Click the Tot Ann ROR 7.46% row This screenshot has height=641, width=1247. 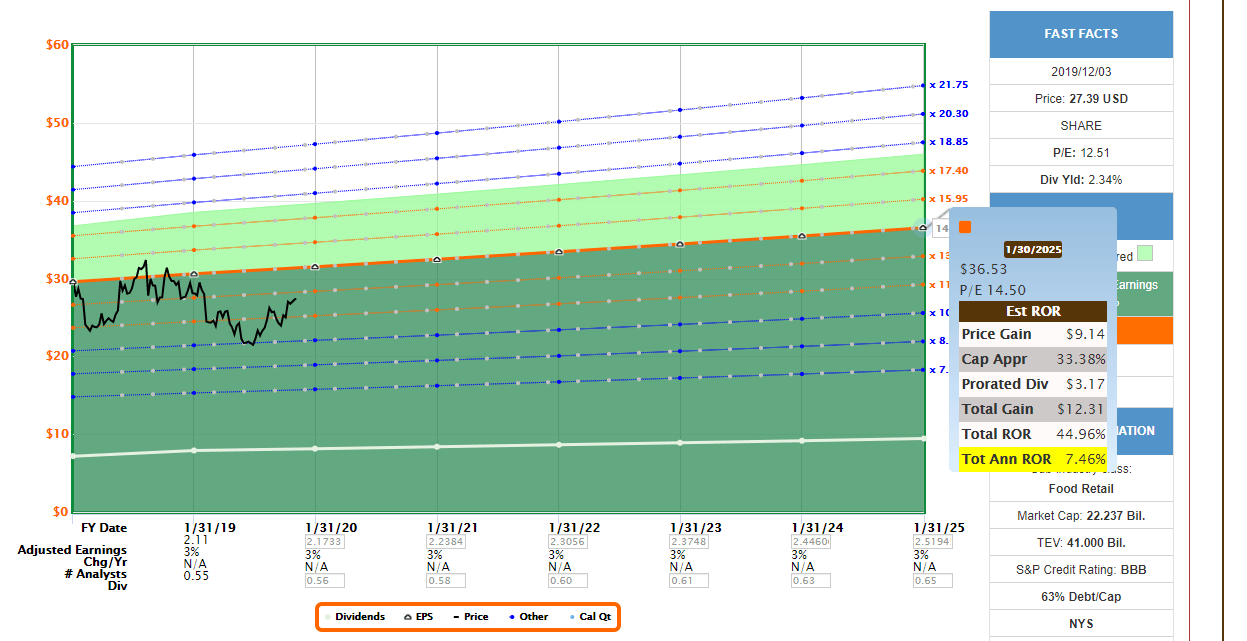click(x=1033, y=459)
